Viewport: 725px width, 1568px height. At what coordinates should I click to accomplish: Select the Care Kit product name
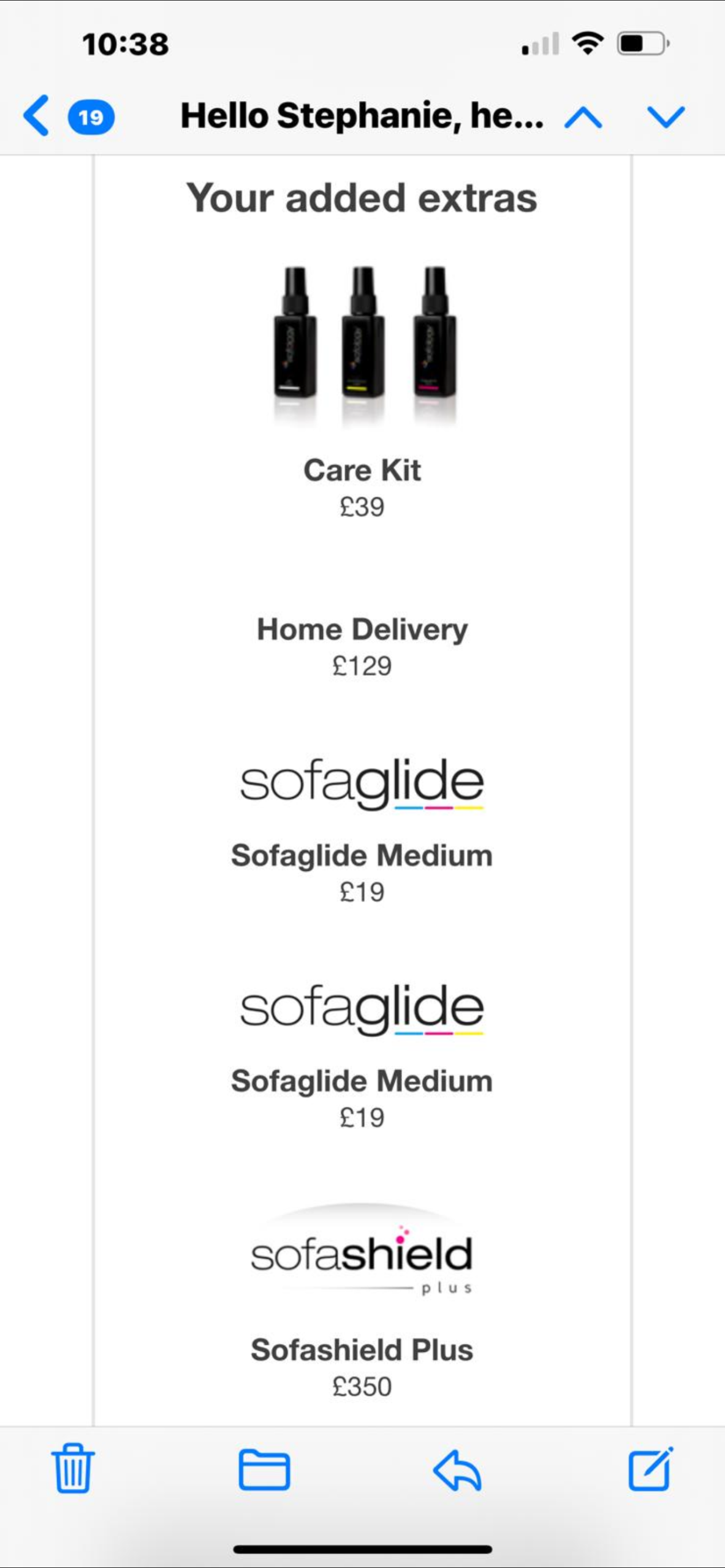tap(362, 470)
